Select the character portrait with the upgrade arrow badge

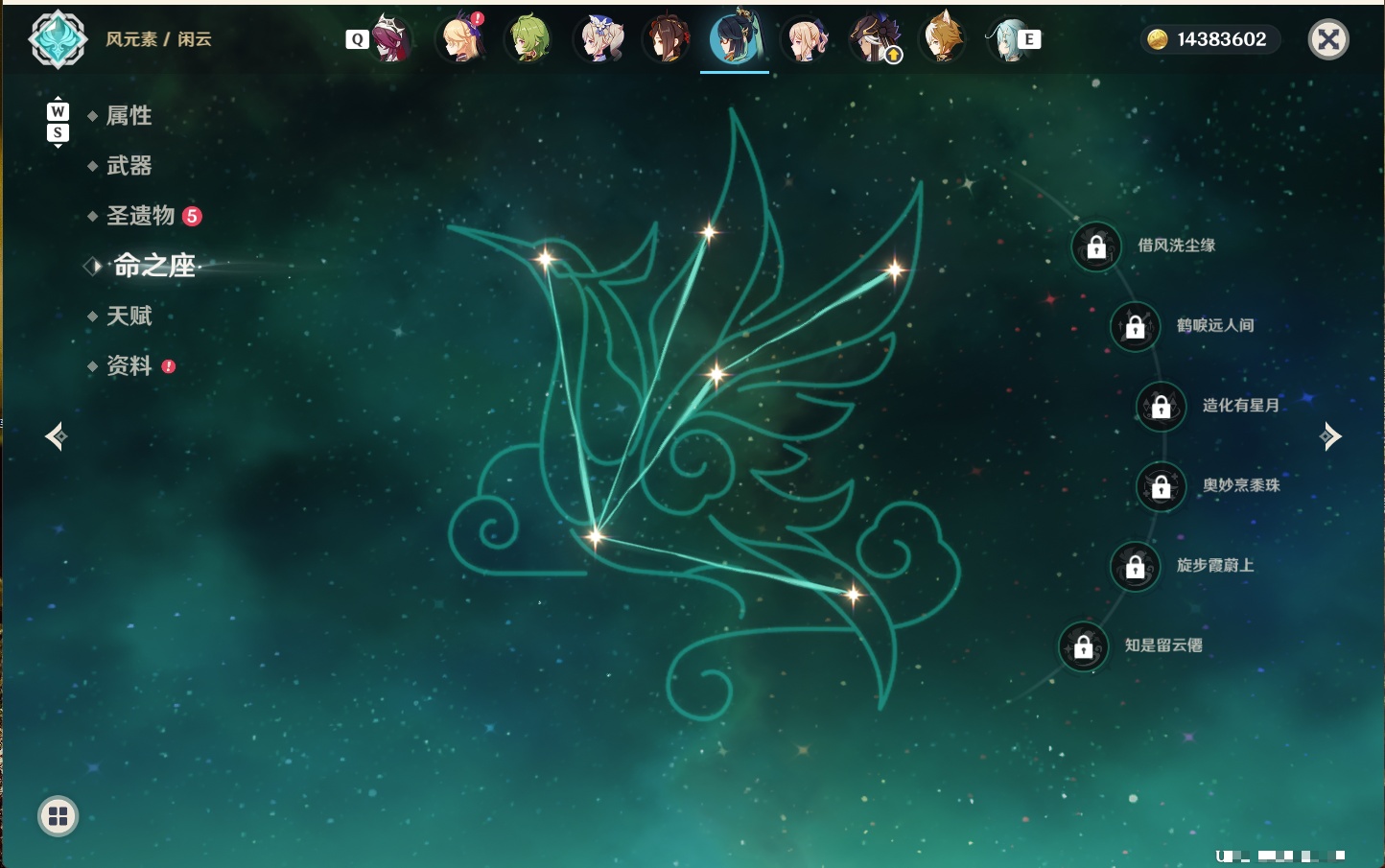(x=875, y=39)
